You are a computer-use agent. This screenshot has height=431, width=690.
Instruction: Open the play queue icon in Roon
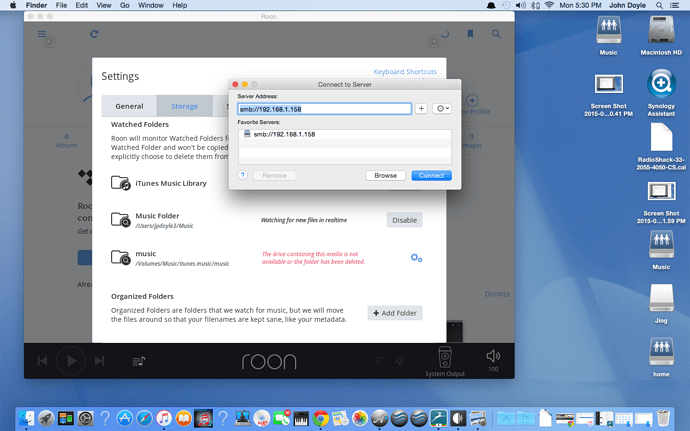(139, 361)
